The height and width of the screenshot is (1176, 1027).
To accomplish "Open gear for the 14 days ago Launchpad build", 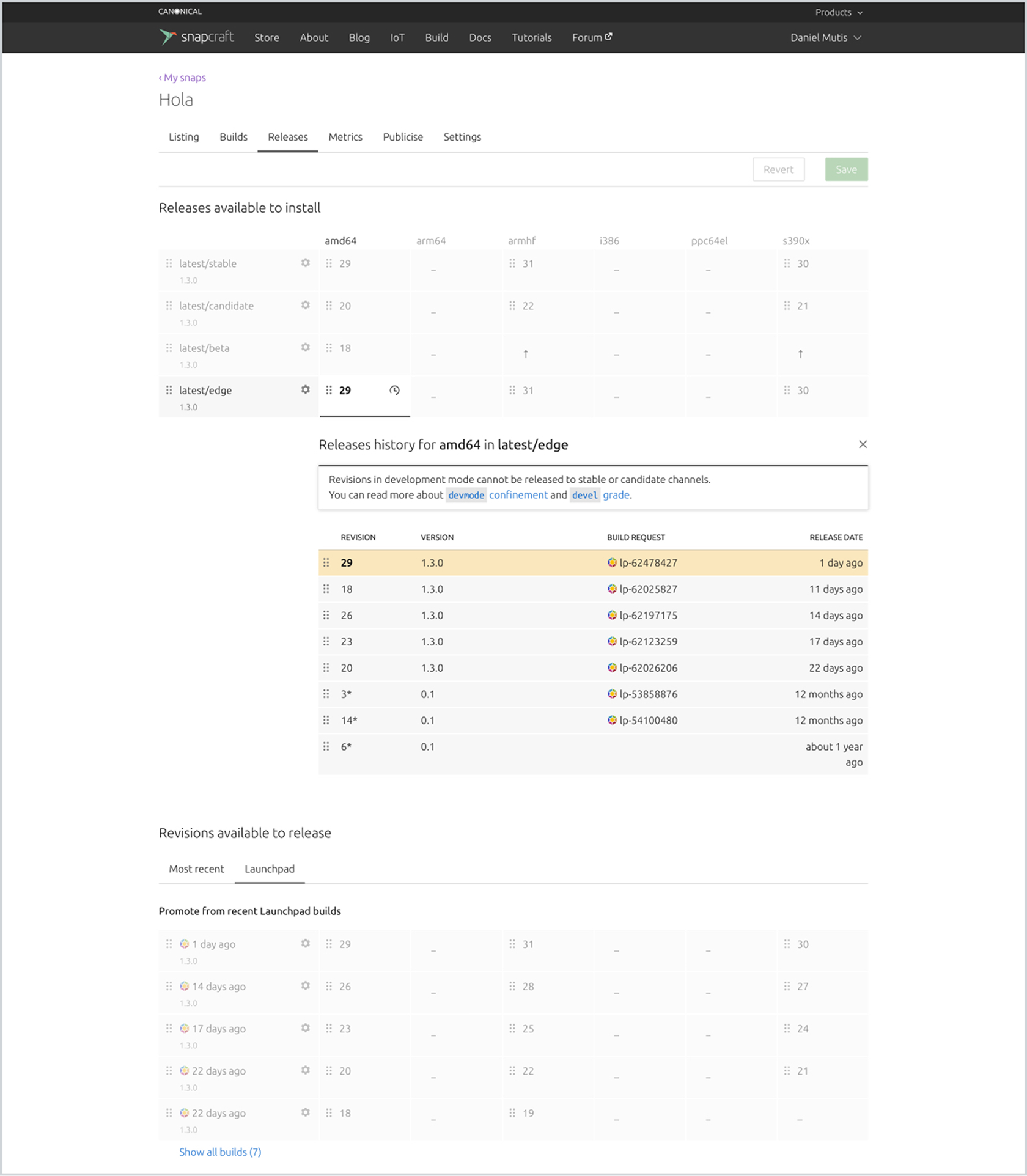I will tap(306, 985).
